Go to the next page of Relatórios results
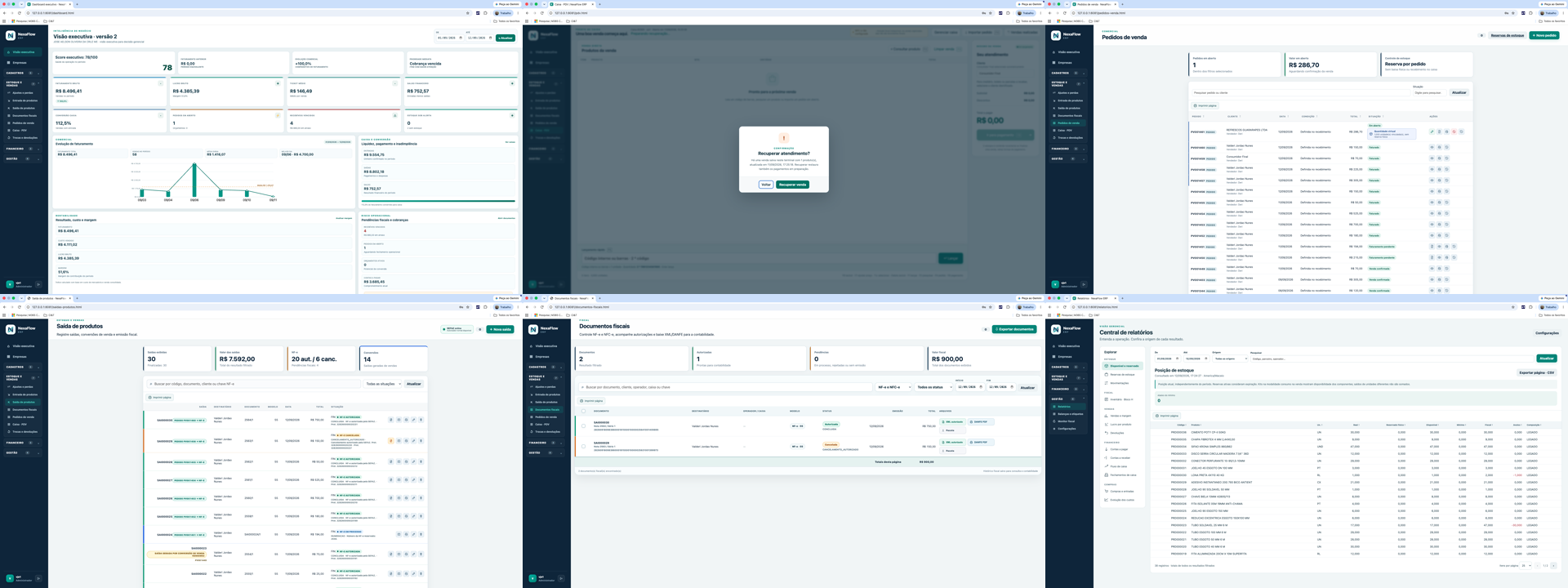 (x=1553, y=565)
